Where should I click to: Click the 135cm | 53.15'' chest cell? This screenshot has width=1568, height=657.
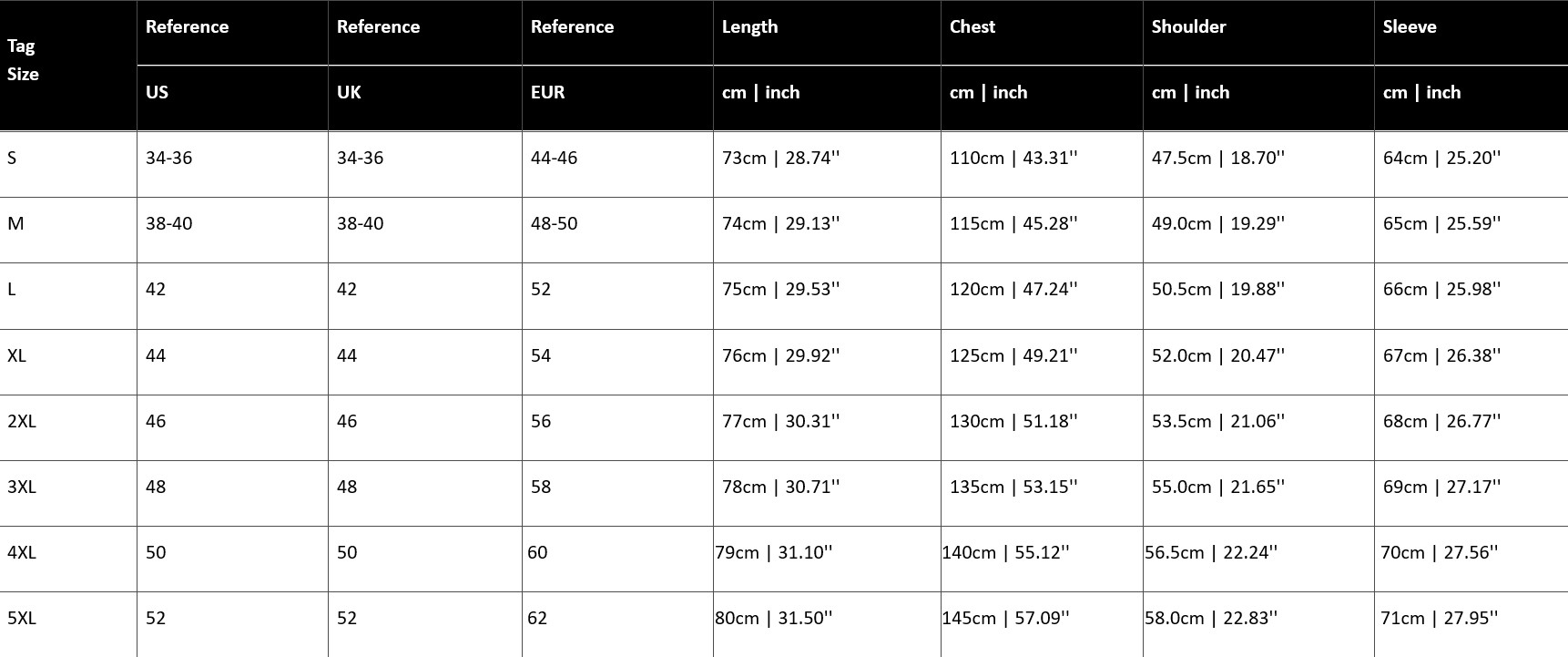(1013, 488)
